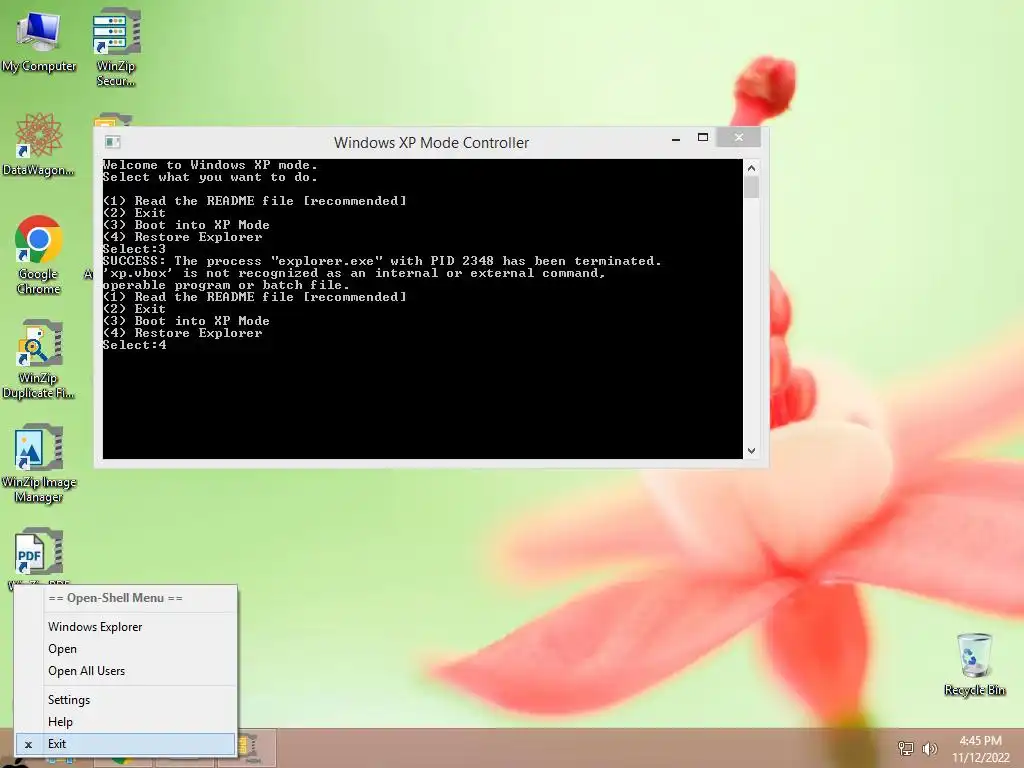This screenshot has height=768, width=1024.
Task: Select Open All Users menu entry
Action: point(139,671)
